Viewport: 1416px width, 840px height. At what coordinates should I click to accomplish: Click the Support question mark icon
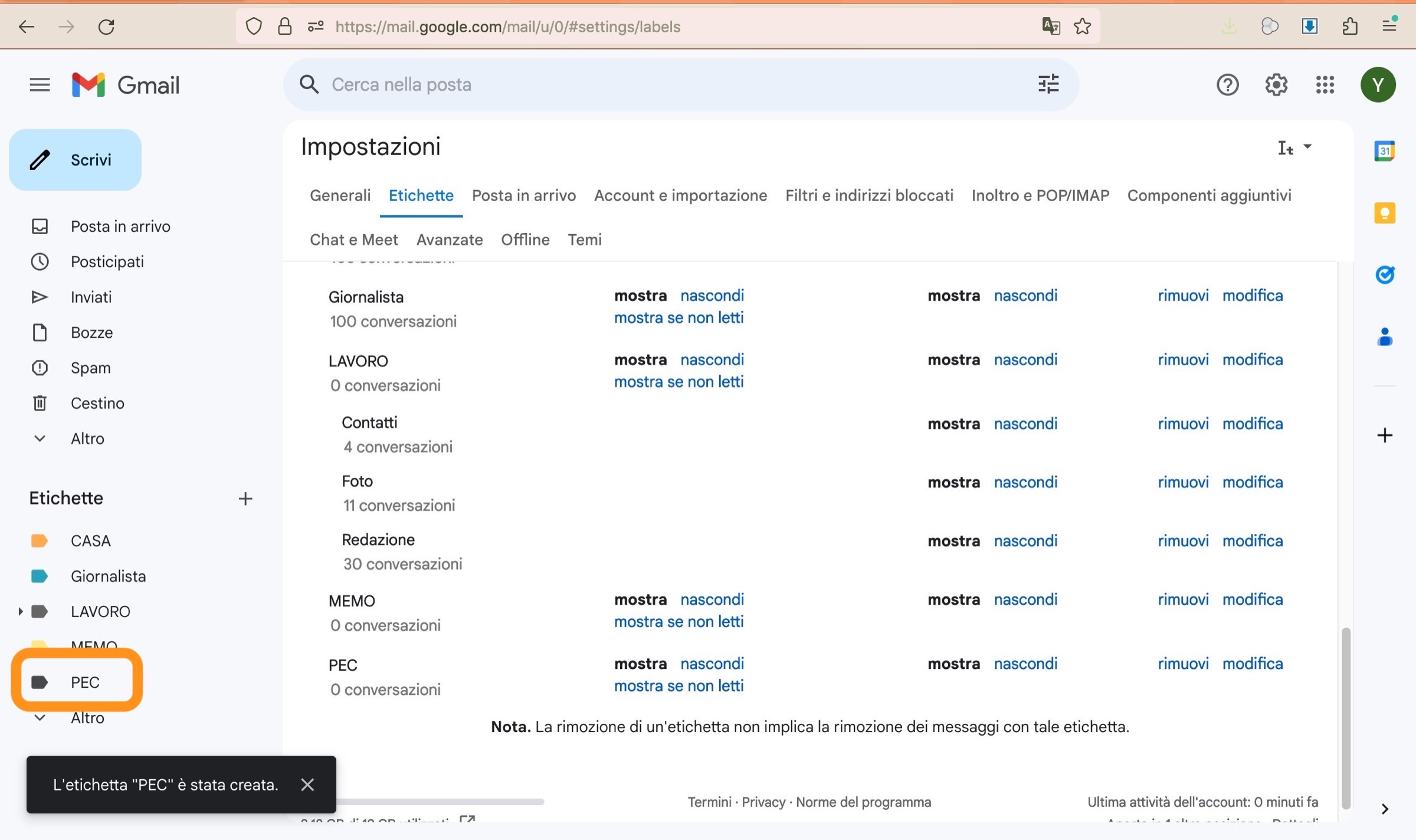pyautogui.click(x=1227, y=85)
